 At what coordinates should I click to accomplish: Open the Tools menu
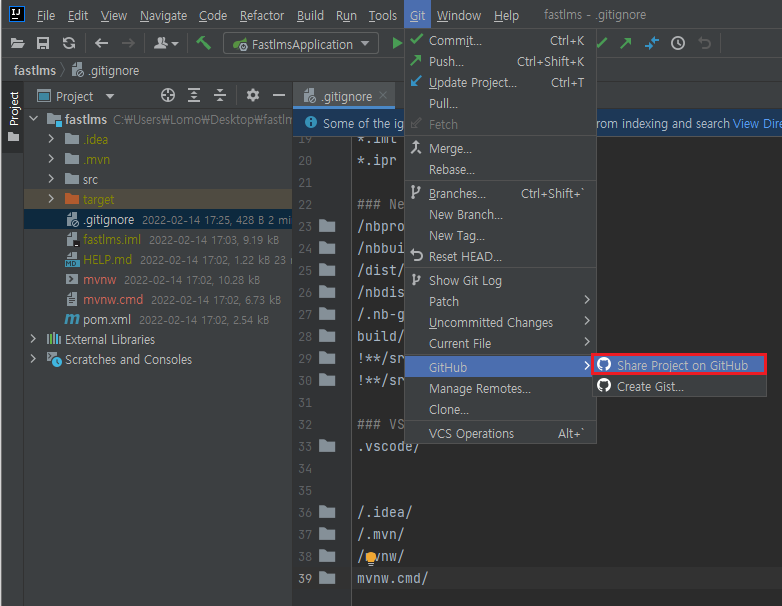(x=383, y=16)
